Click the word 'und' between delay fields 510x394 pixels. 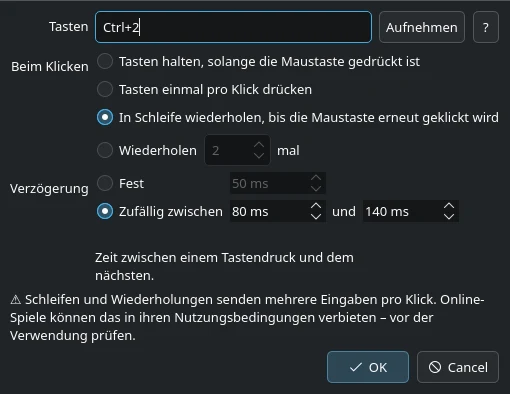click(344, 211)
